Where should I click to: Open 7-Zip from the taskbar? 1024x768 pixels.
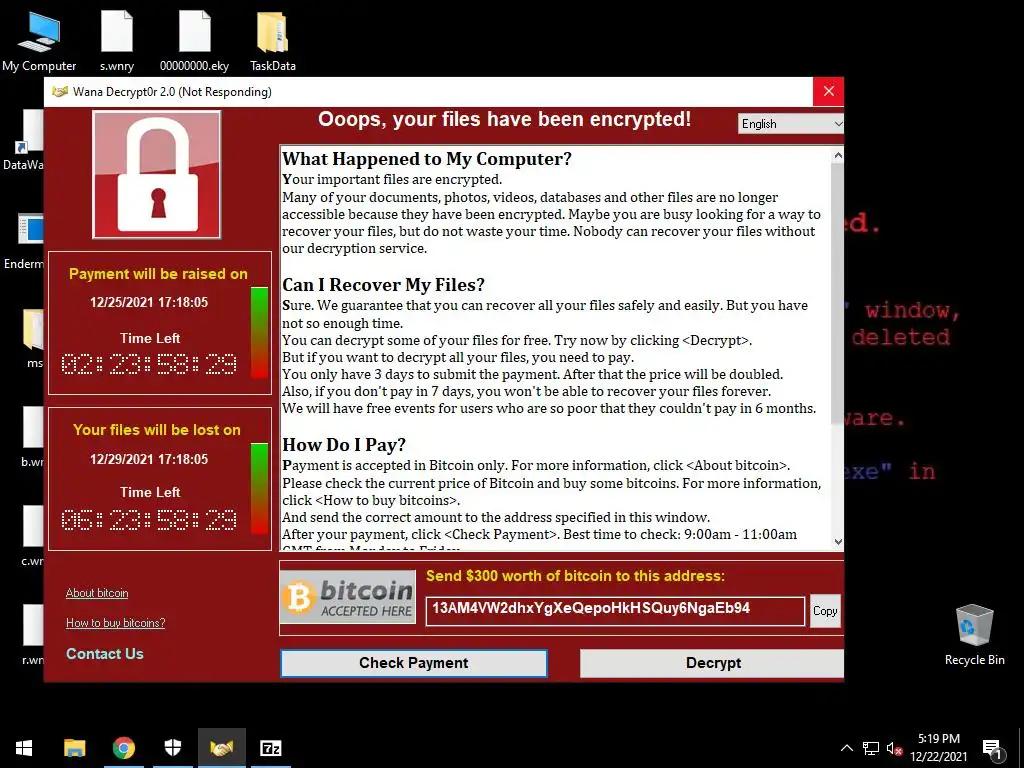pos(270,748)
